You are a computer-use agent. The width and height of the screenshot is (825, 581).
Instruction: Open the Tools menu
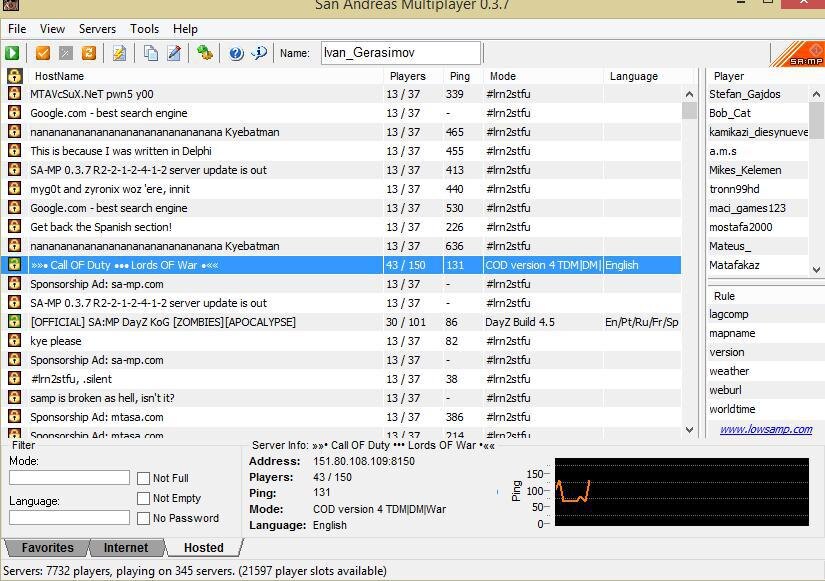point(144,29)
